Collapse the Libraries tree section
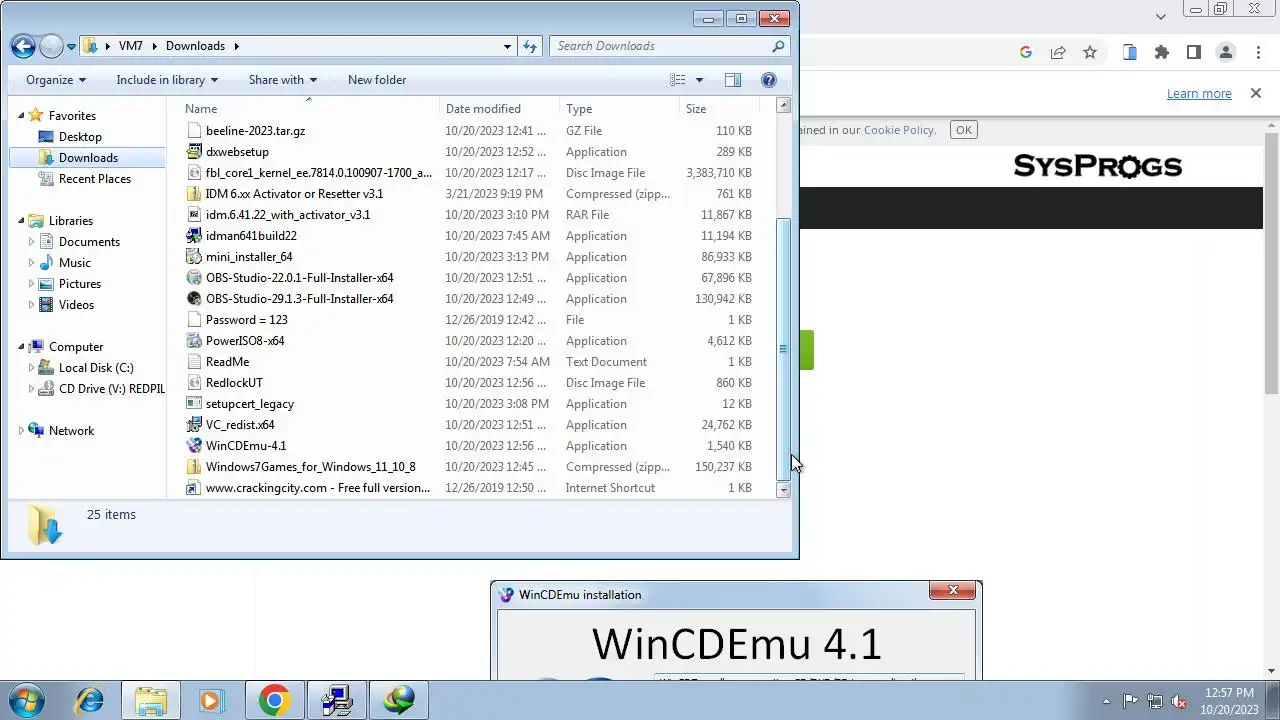The height and width of the screenshot is (720, 1280). 21,221
